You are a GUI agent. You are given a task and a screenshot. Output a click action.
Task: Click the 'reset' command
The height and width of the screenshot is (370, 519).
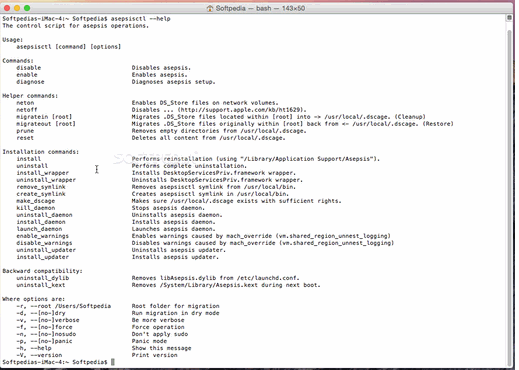25,138
